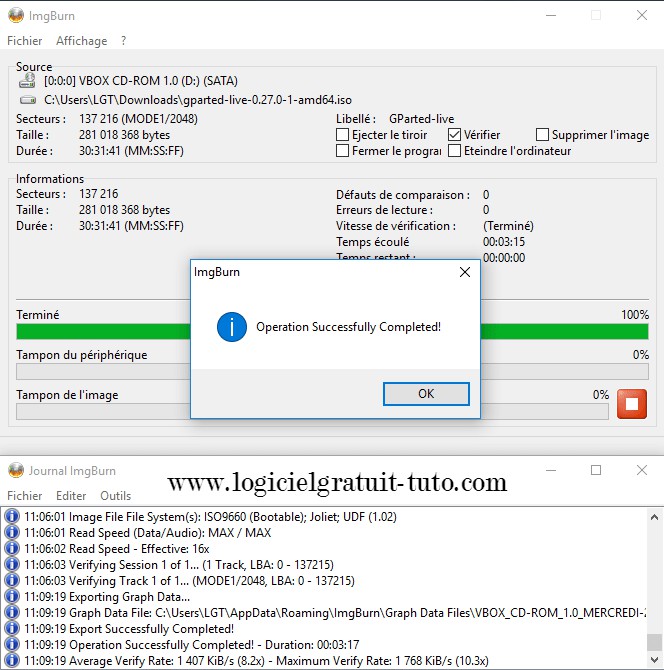
Task: Click the Journal ImgBurn window icon
Action: tap(16, 470)
